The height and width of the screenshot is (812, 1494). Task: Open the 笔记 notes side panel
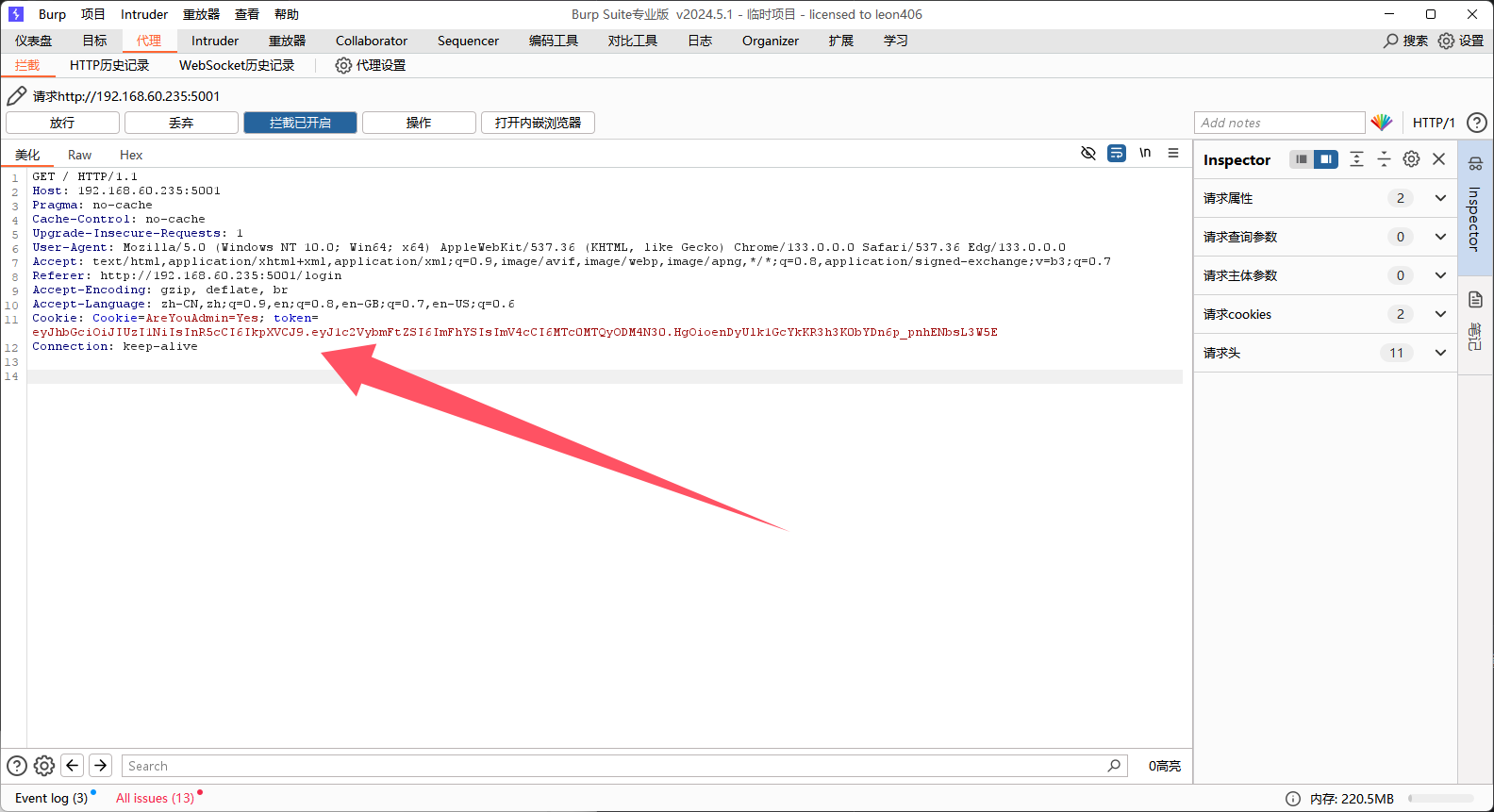click(x=1475, y=319)
